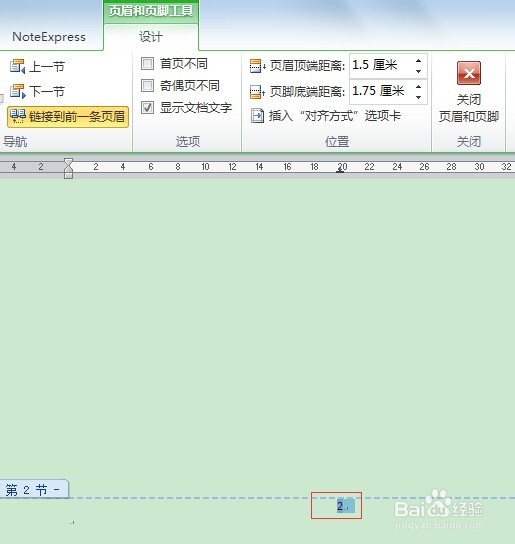The height and width of the screenshot is (544, 515).
Task: Check the 奇偶页不同 checkbox
Action: [147, 85]
